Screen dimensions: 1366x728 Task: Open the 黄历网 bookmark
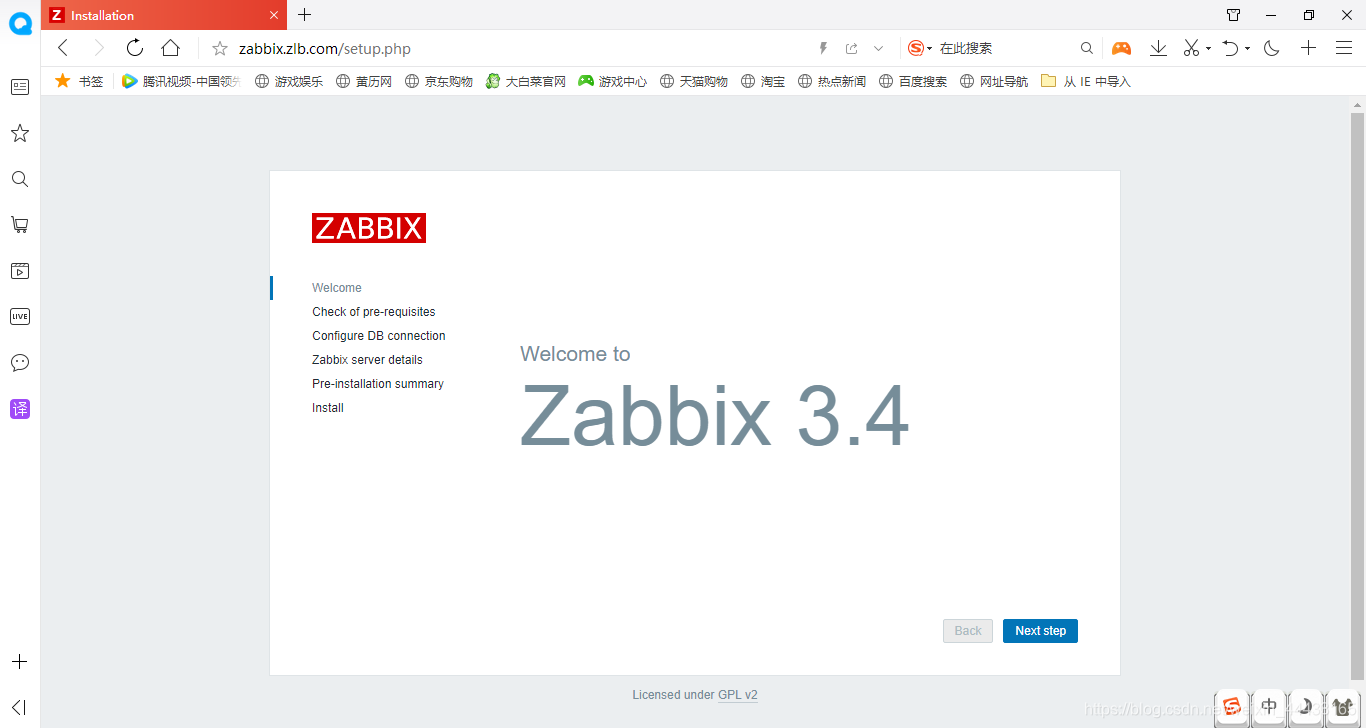click(x=364, y=81)
